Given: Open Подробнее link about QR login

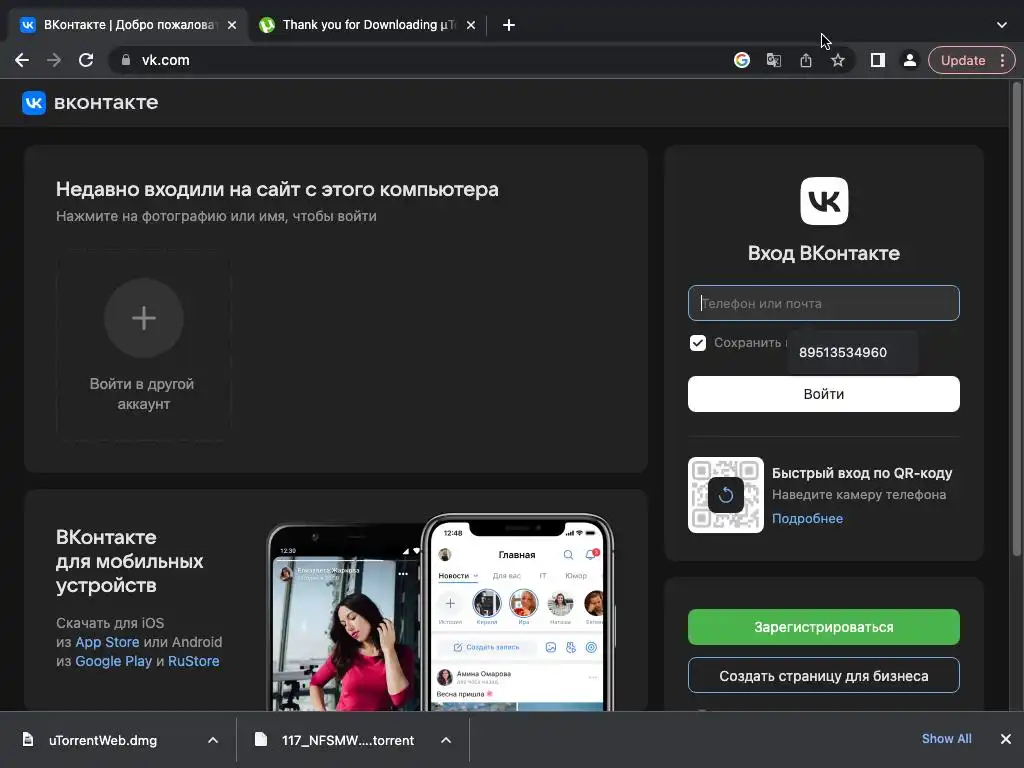Looking at the screenshot, I should coord(807,519).
